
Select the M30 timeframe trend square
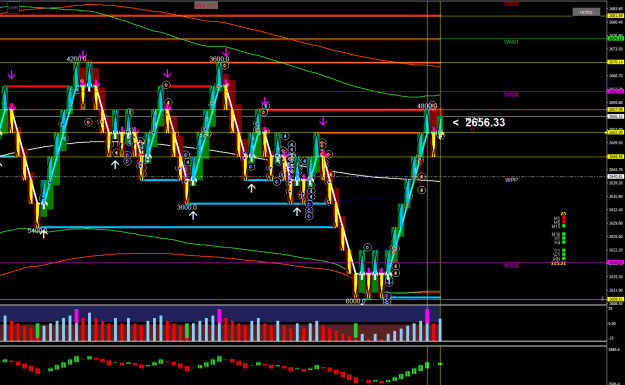[564, 234]
